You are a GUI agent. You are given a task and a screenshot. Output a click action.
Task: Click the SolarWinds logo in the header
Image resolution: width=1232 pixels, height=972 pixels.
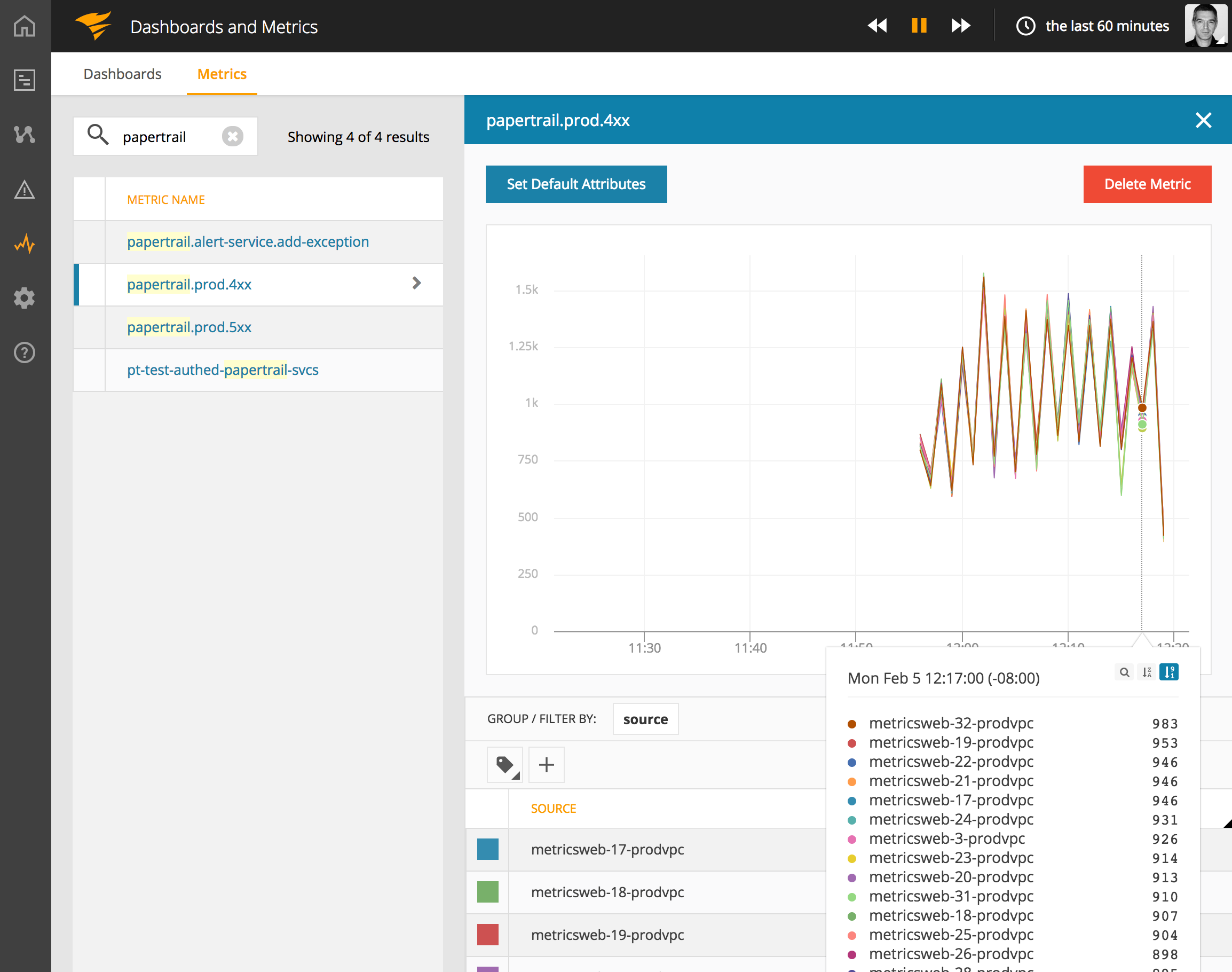pyautogui.click(x=94, y=25)
